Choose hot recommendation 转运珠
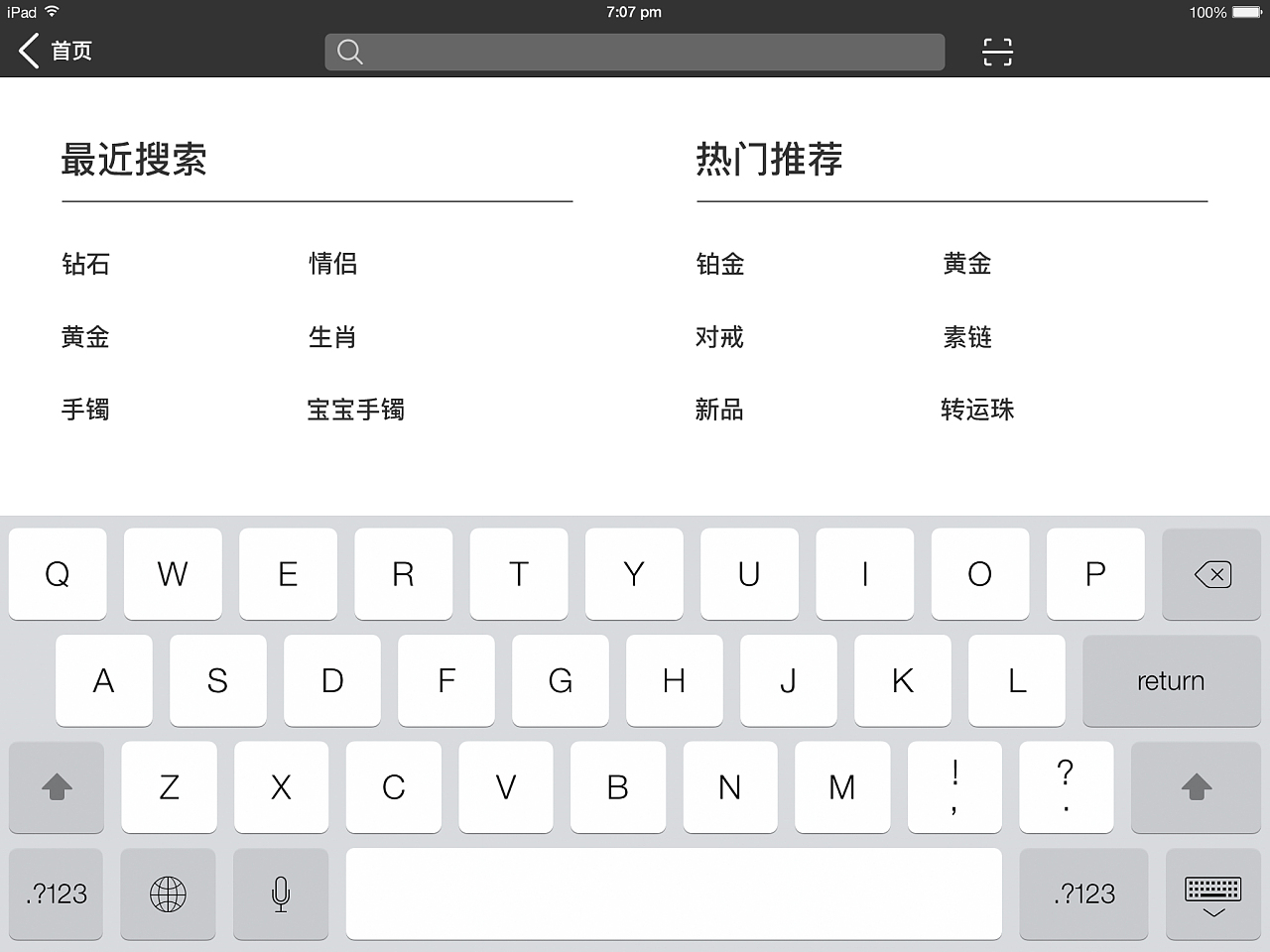The height and width of the screenshot is (952, 1270). (978, 410)
